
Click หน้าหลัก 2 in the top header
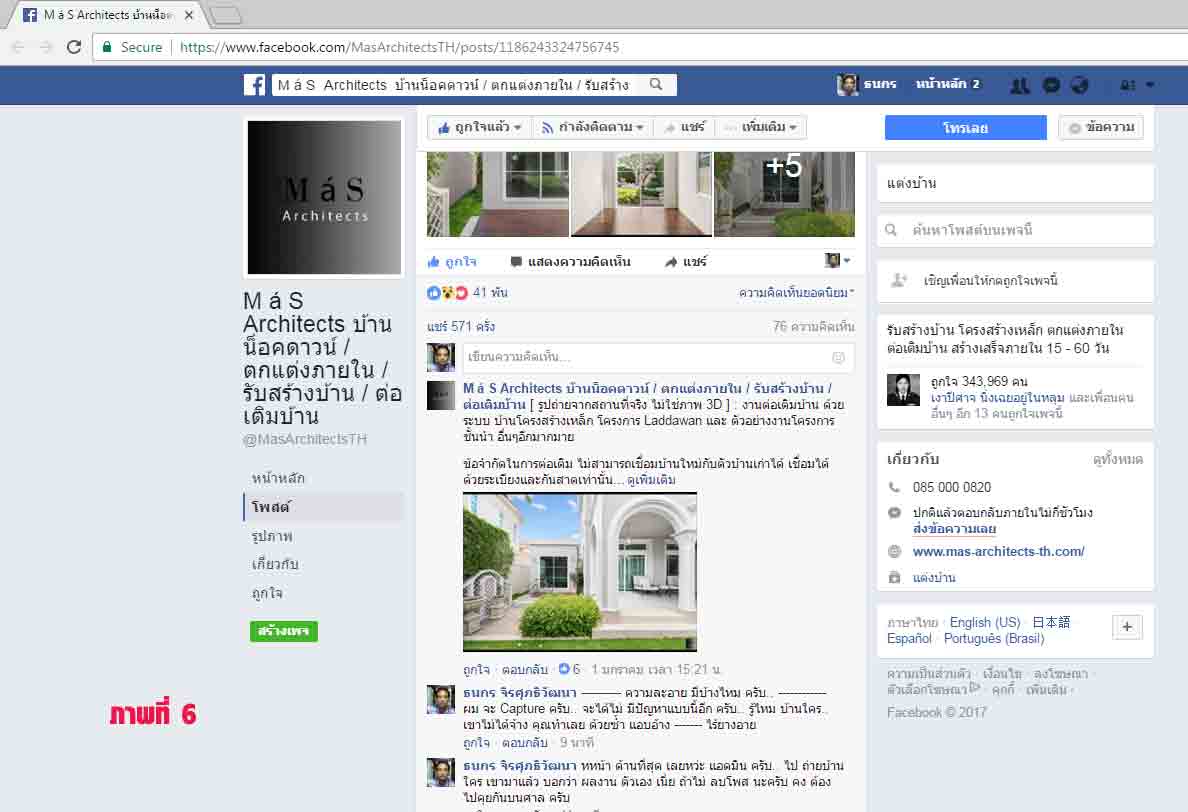[x=947, y=84]
